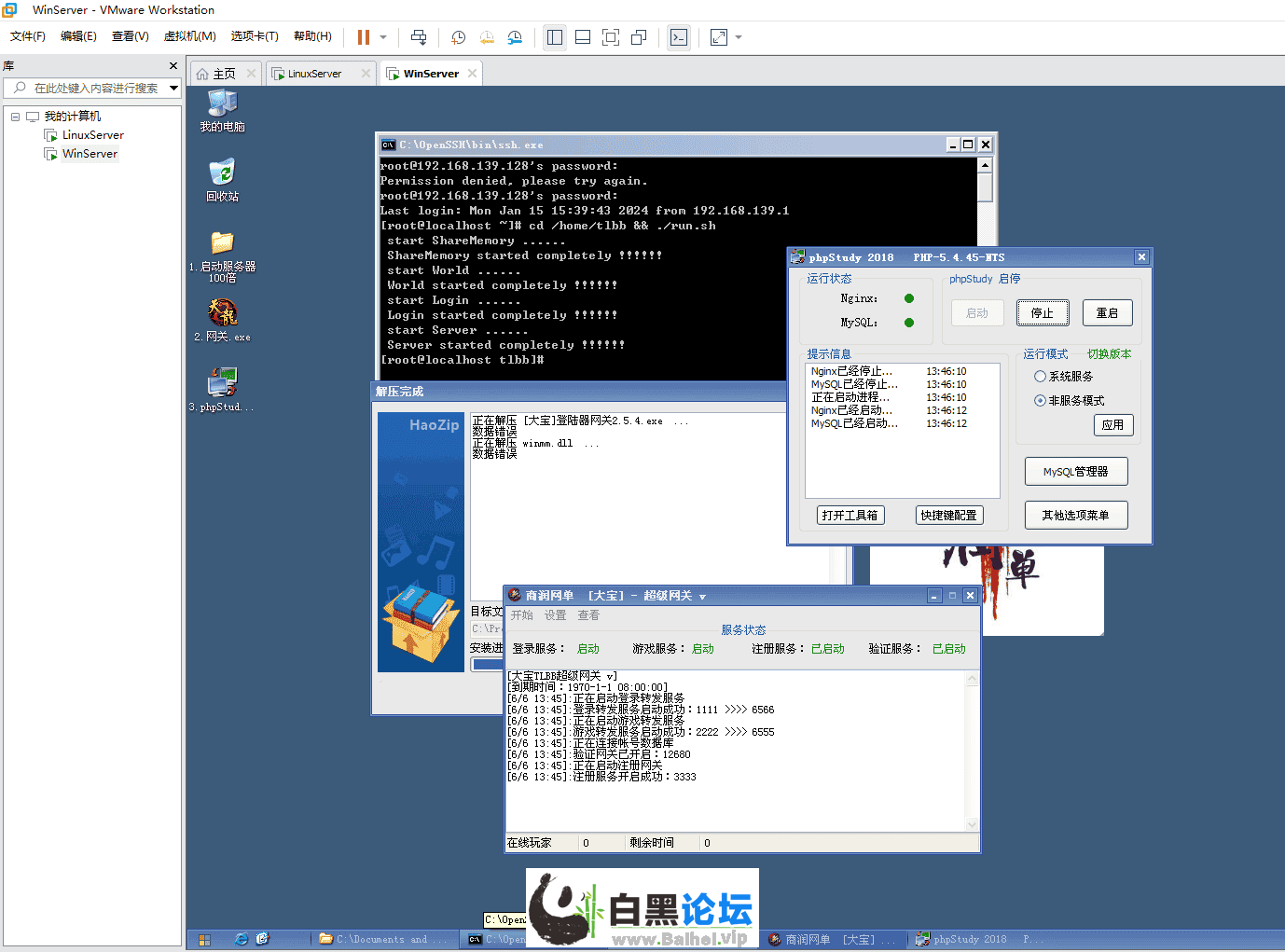Open C:\Documents and... taskbar item

tap(383, 940)
